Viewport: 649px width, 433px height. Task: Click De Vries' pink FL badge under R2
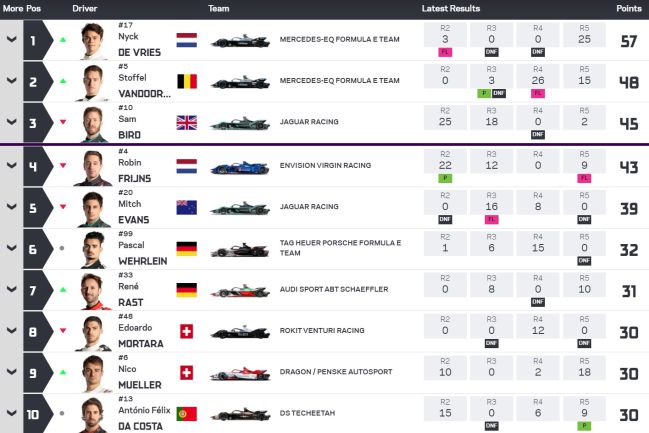[x=445, y=50]
